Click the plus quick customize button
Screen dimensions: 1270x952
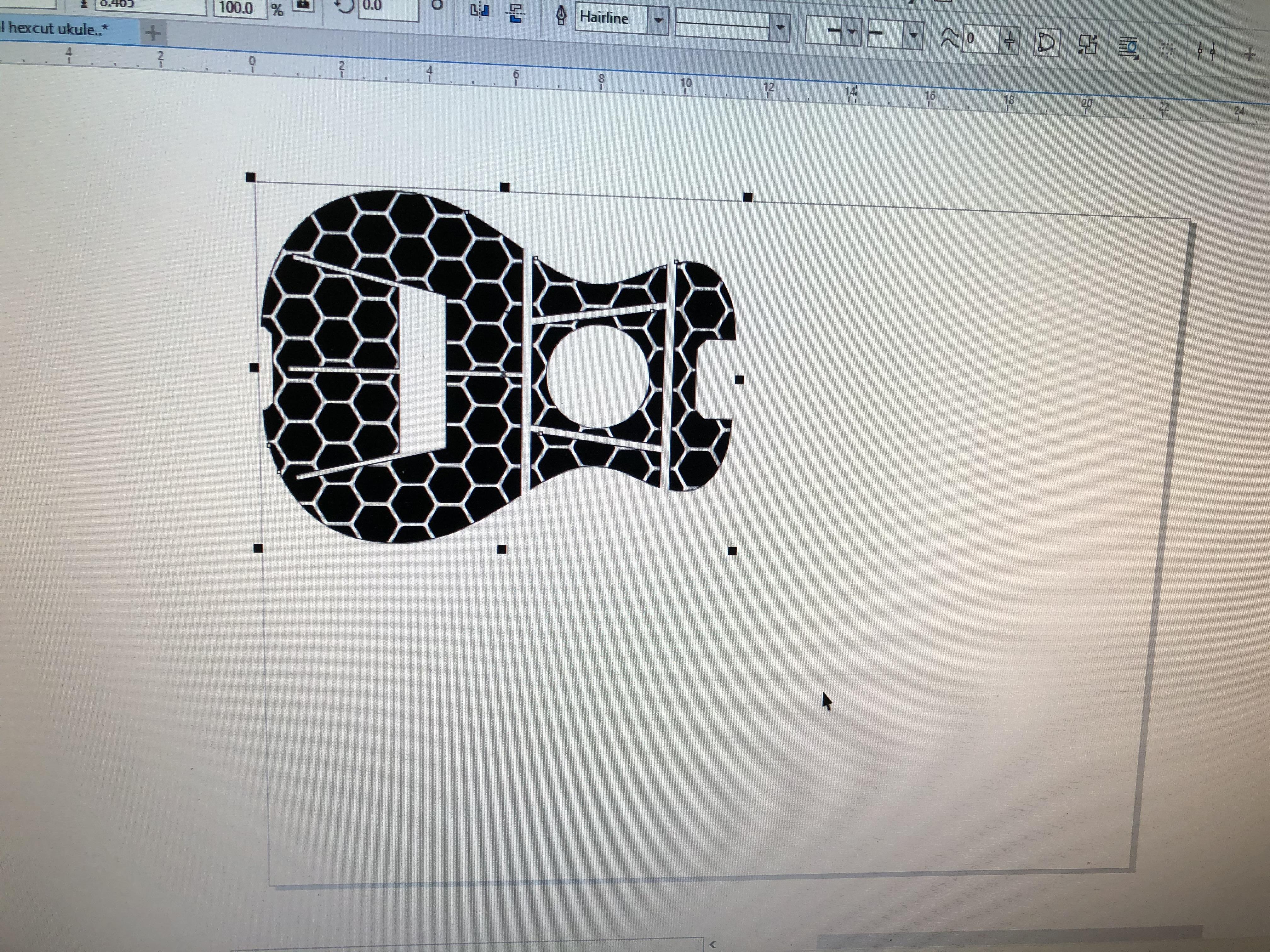1250,54
